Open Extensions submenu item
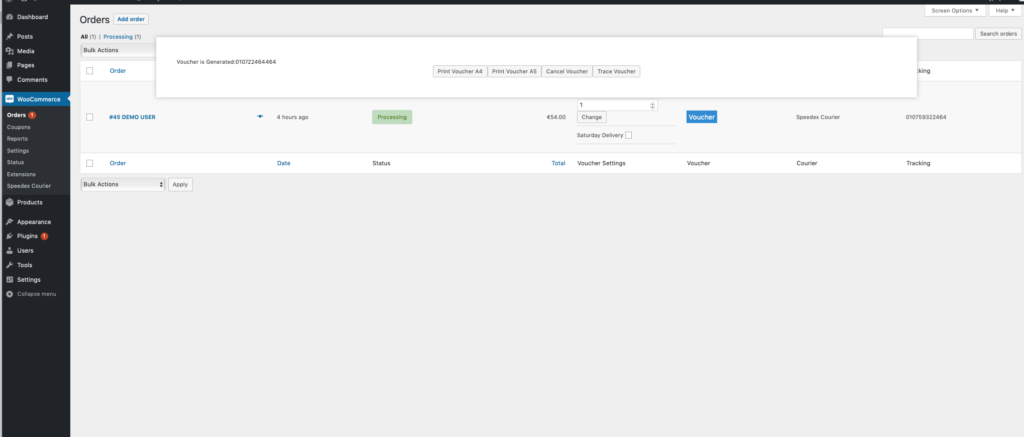This screenshot has width=1024, height=437. tap(21, 174)
